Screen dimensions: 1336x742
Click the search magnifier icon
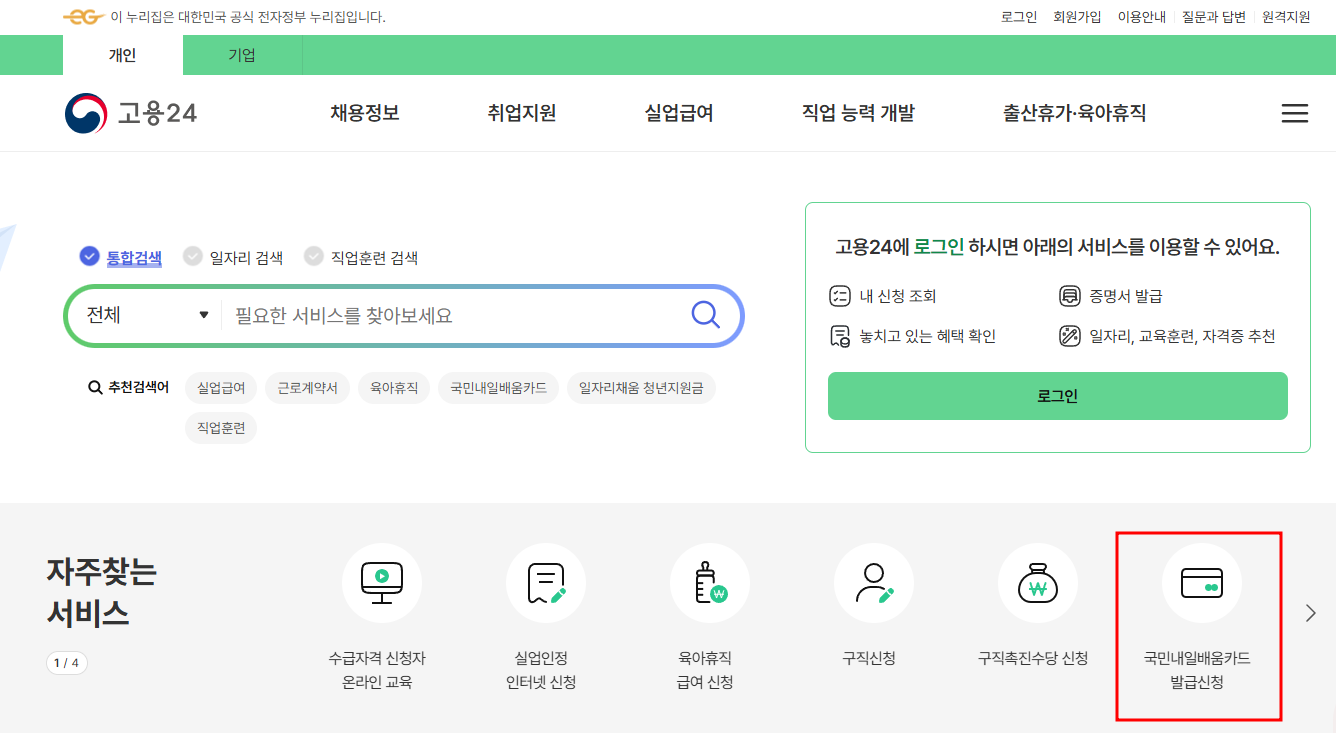[706, 315]
